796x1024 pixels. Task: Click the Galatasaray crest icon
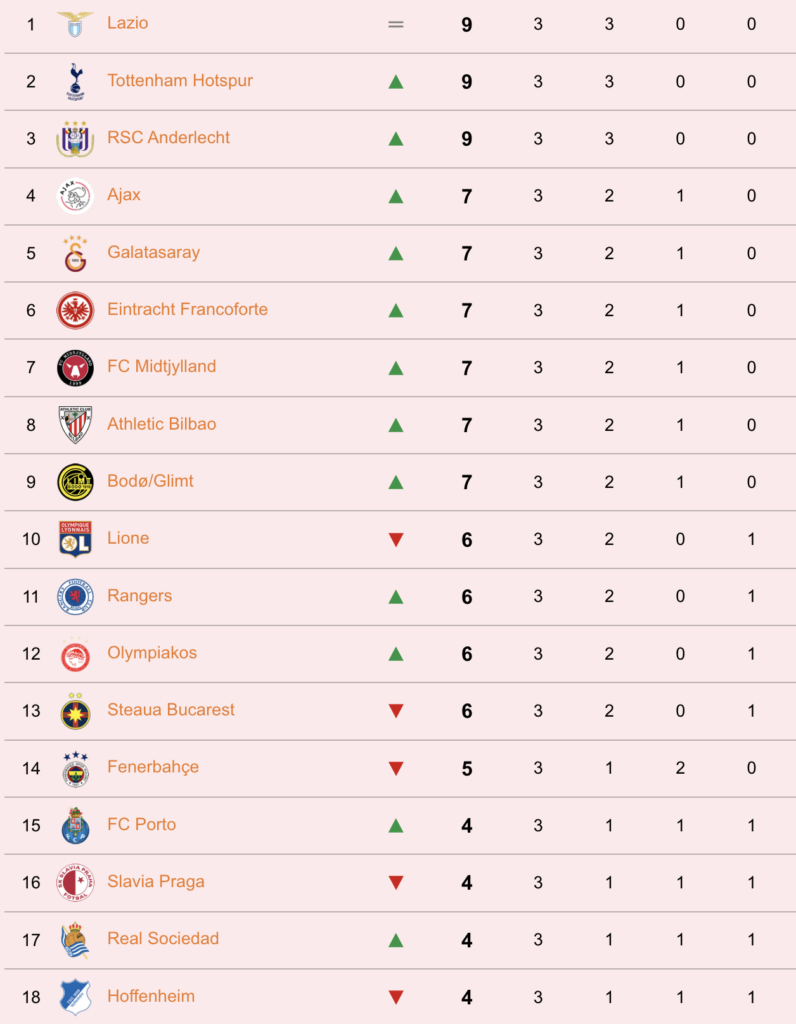pos(75,253)
